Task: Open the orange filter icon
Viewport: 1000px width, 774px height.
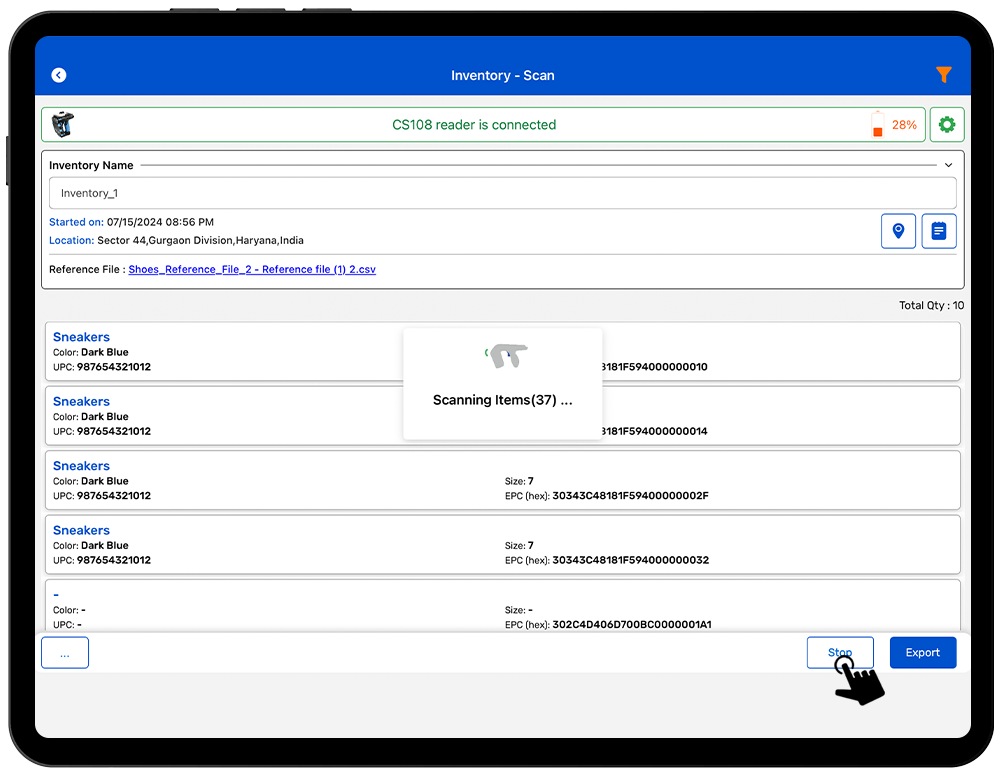Action: click(943, 75)
